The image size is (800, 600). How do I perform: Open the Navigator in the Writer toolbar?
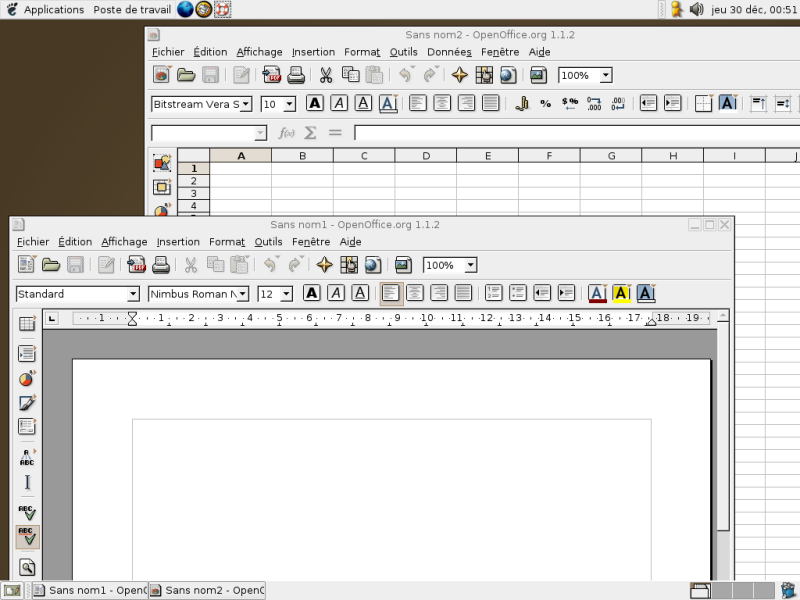tap(324, 265)
